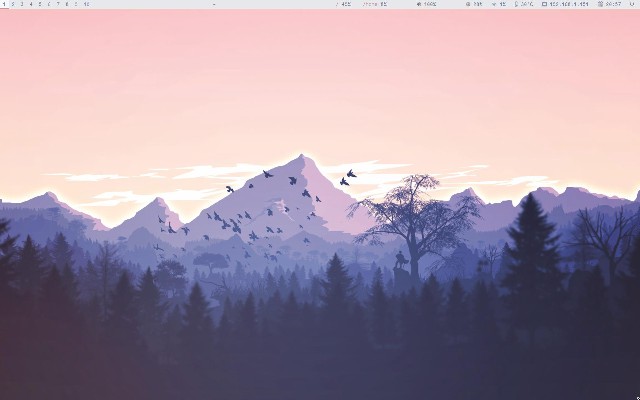The image size is (640, 400).
Task: Click the clock icon showing the time
Action: 600,4
